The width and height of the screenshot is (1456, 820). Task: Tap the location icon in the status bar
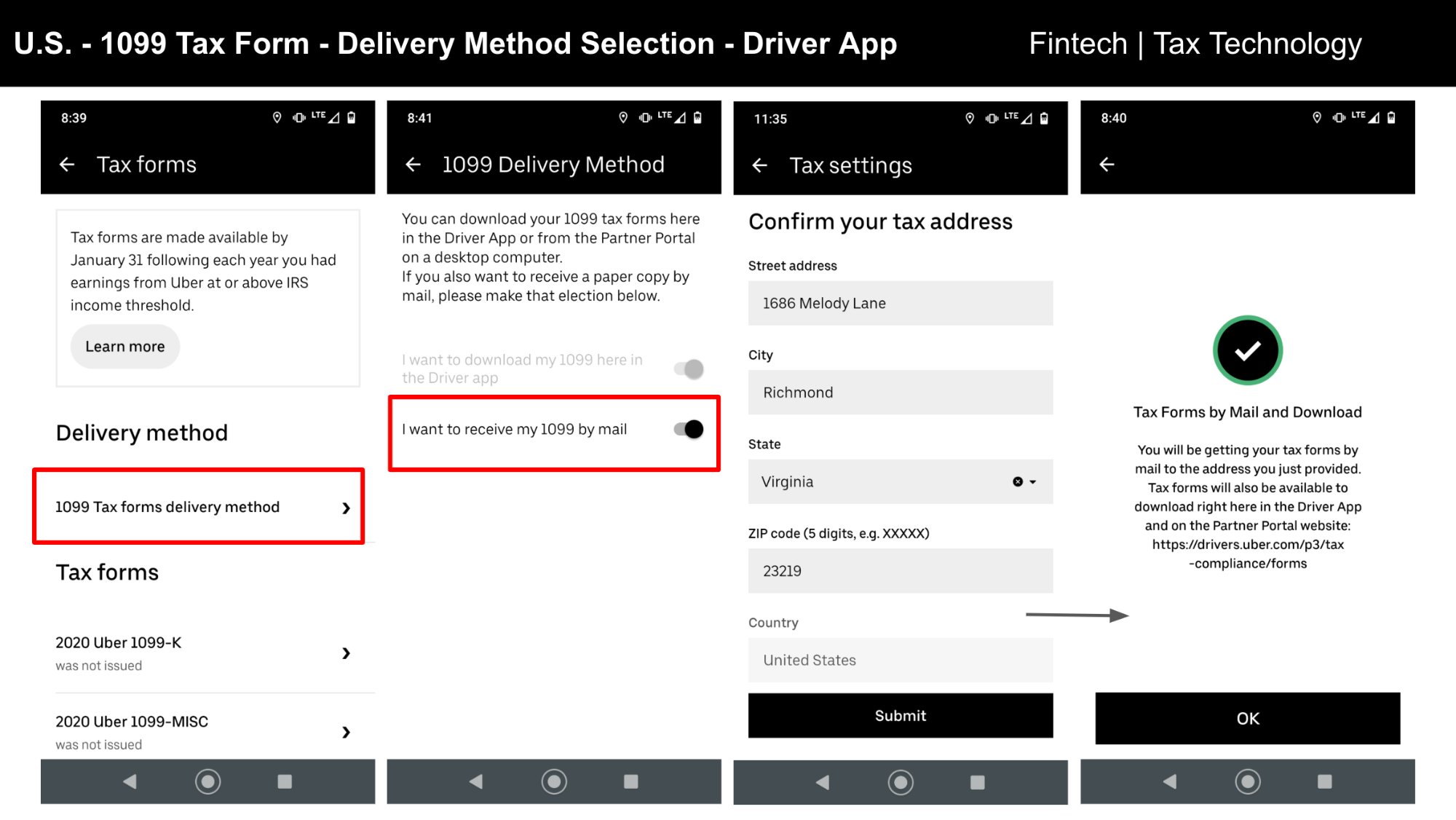277,117
